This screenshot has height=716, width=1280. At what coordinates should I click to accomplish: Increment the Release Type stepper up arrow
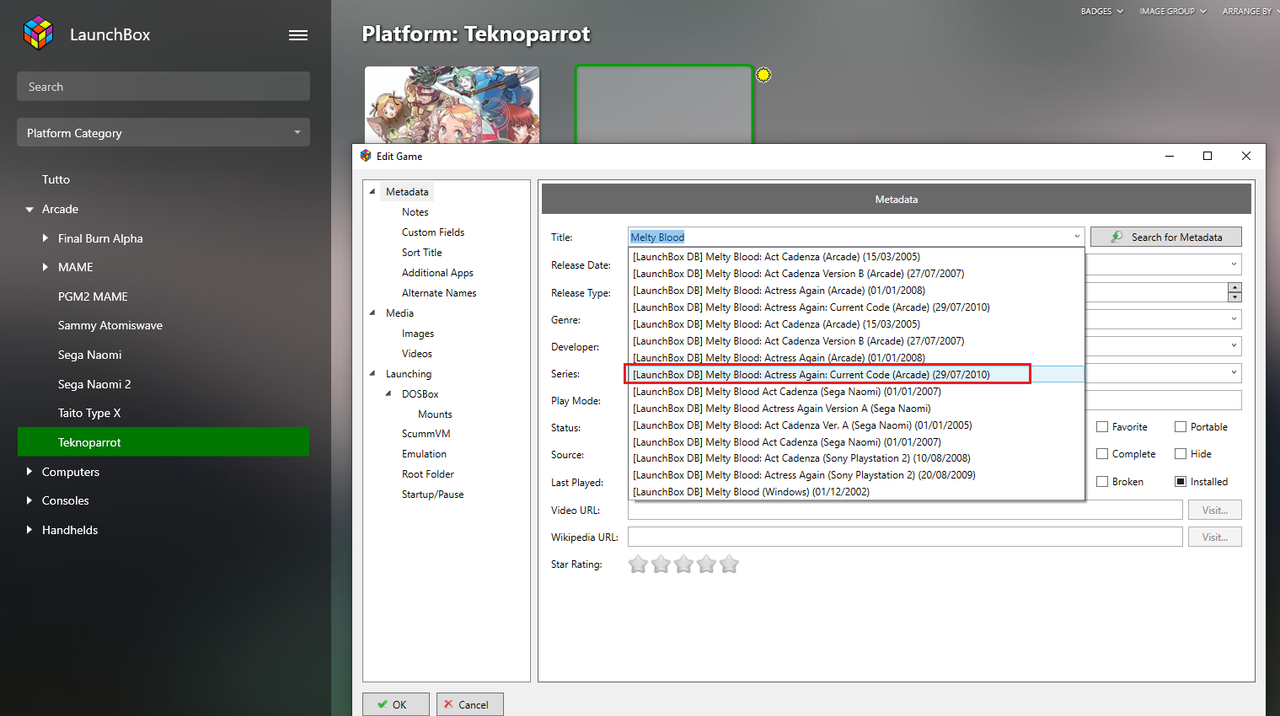tap(1235, 288)
